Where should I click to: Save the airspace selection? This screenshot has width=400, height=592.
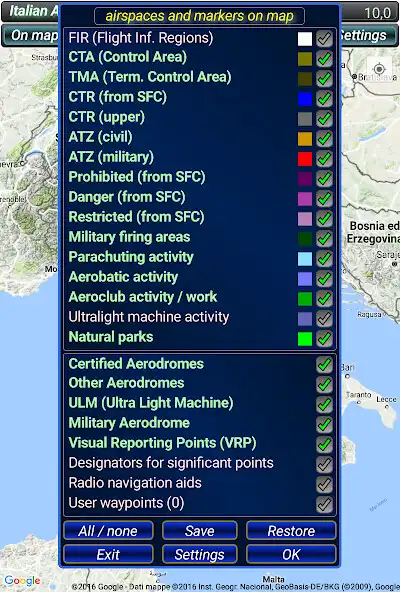click(x=199, y=531)
